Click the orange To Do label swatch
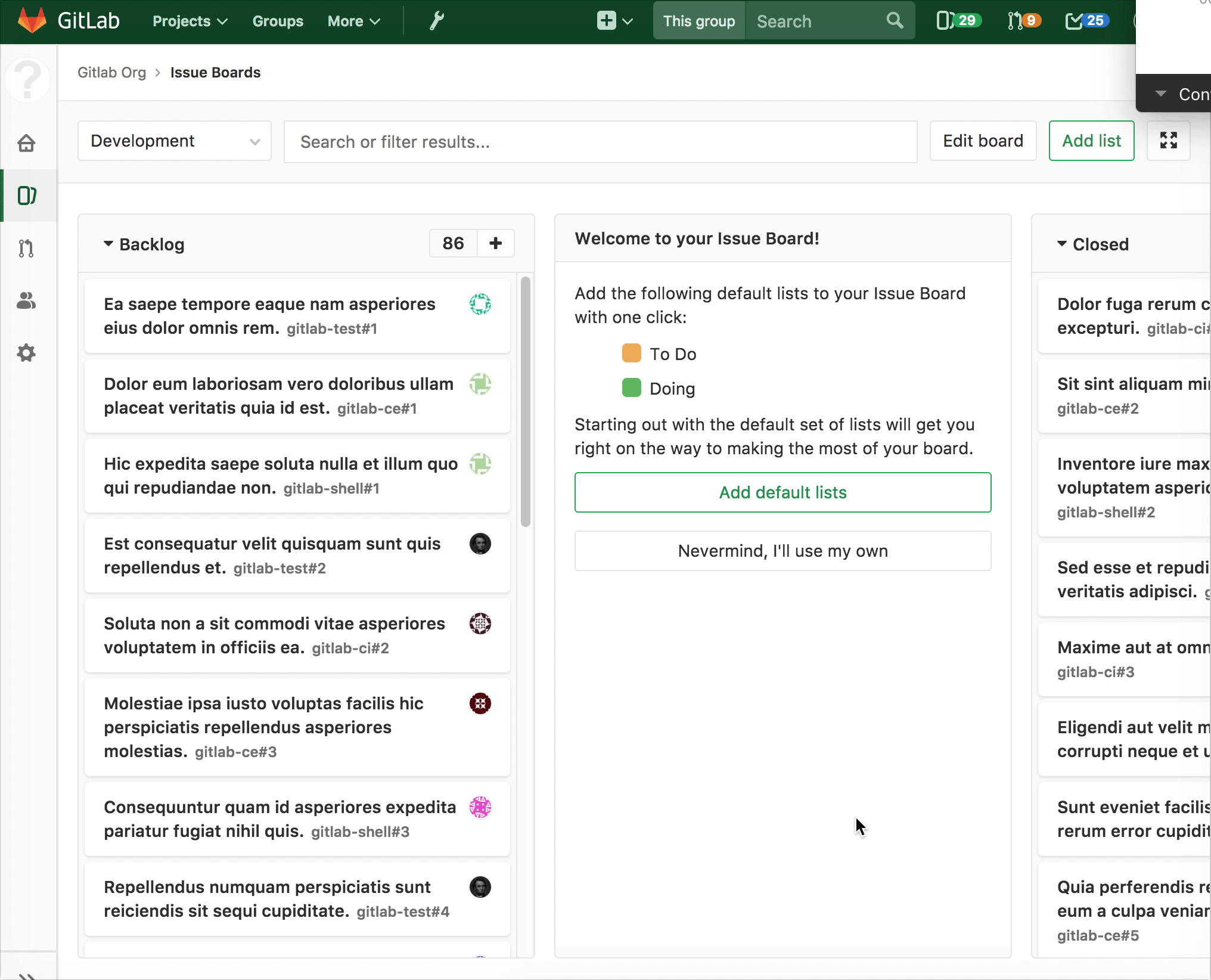Image resolution: width=1211 pixels, height=980 pixels. click(x=631, y=353)
